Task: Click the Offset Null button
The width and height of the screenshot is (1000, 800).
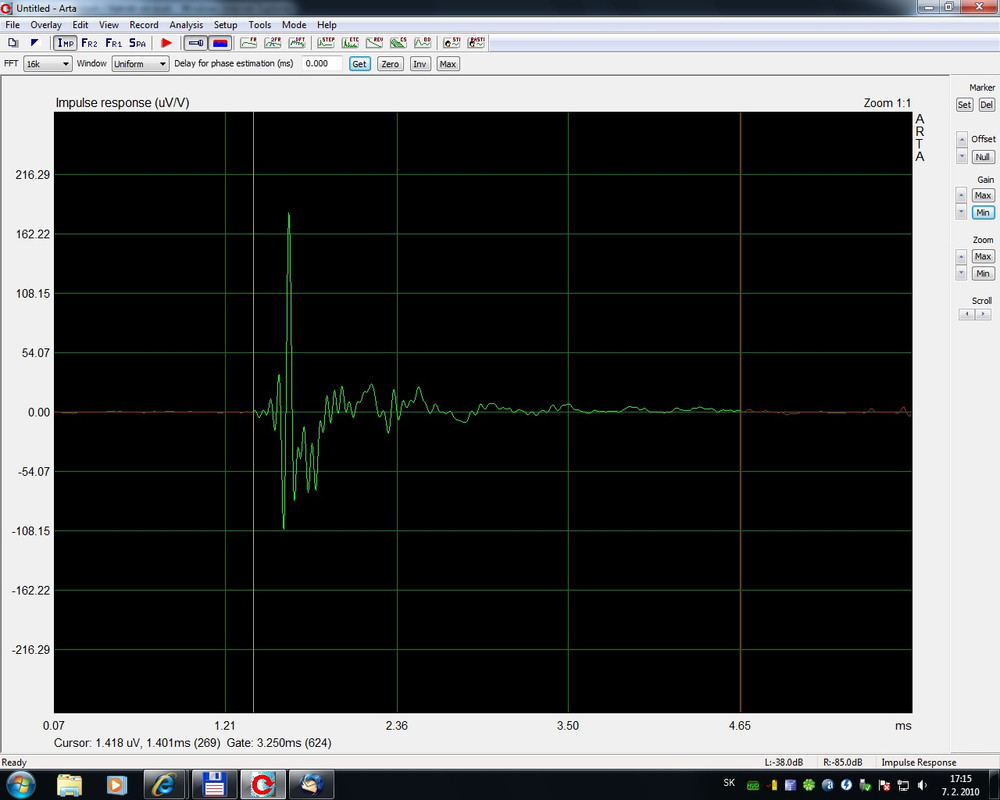Action: coord(983,157)
